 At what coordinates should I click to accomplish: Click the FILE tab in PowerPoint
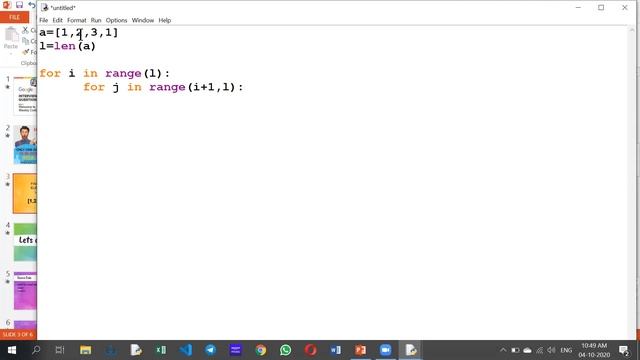[14, 17]
